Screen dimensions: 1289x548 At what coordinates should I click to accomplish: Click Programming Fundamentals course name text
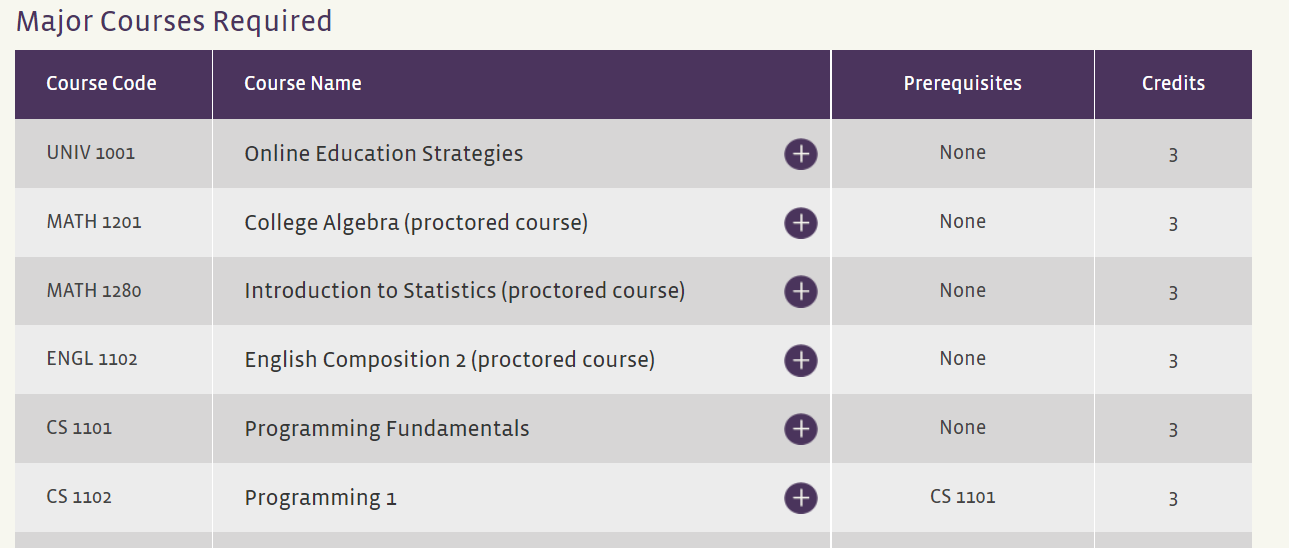[x=386, y=429]
